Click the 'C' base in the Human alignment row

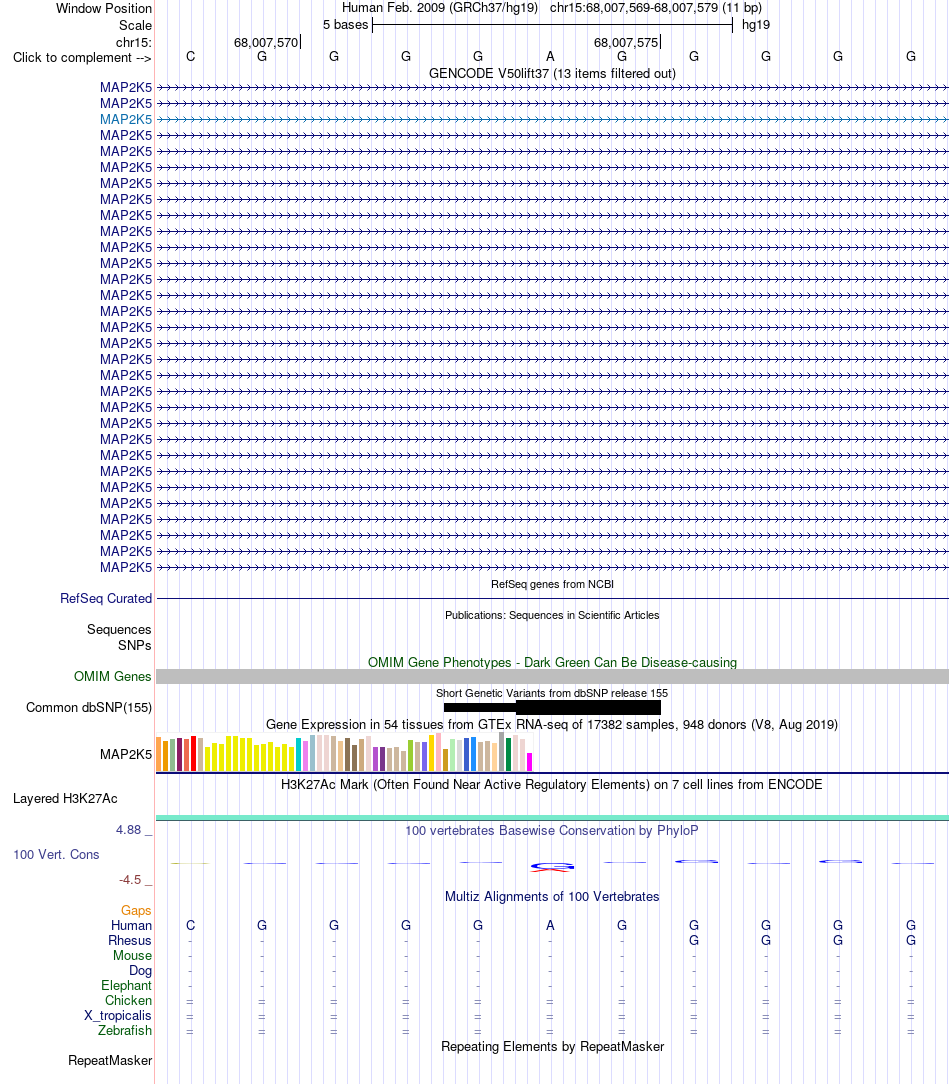pyautogui.click(x=191, y=926)
